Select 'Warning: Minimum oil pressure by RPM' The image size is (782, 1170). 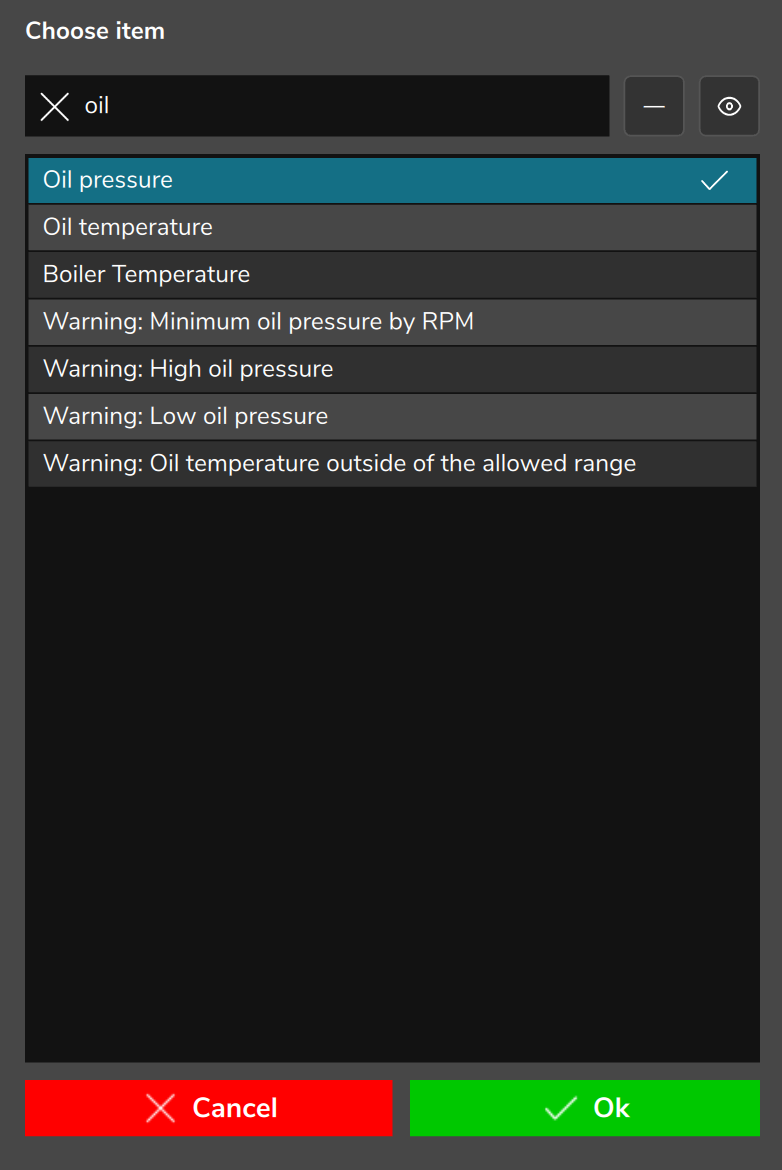[x=392, y=322]
